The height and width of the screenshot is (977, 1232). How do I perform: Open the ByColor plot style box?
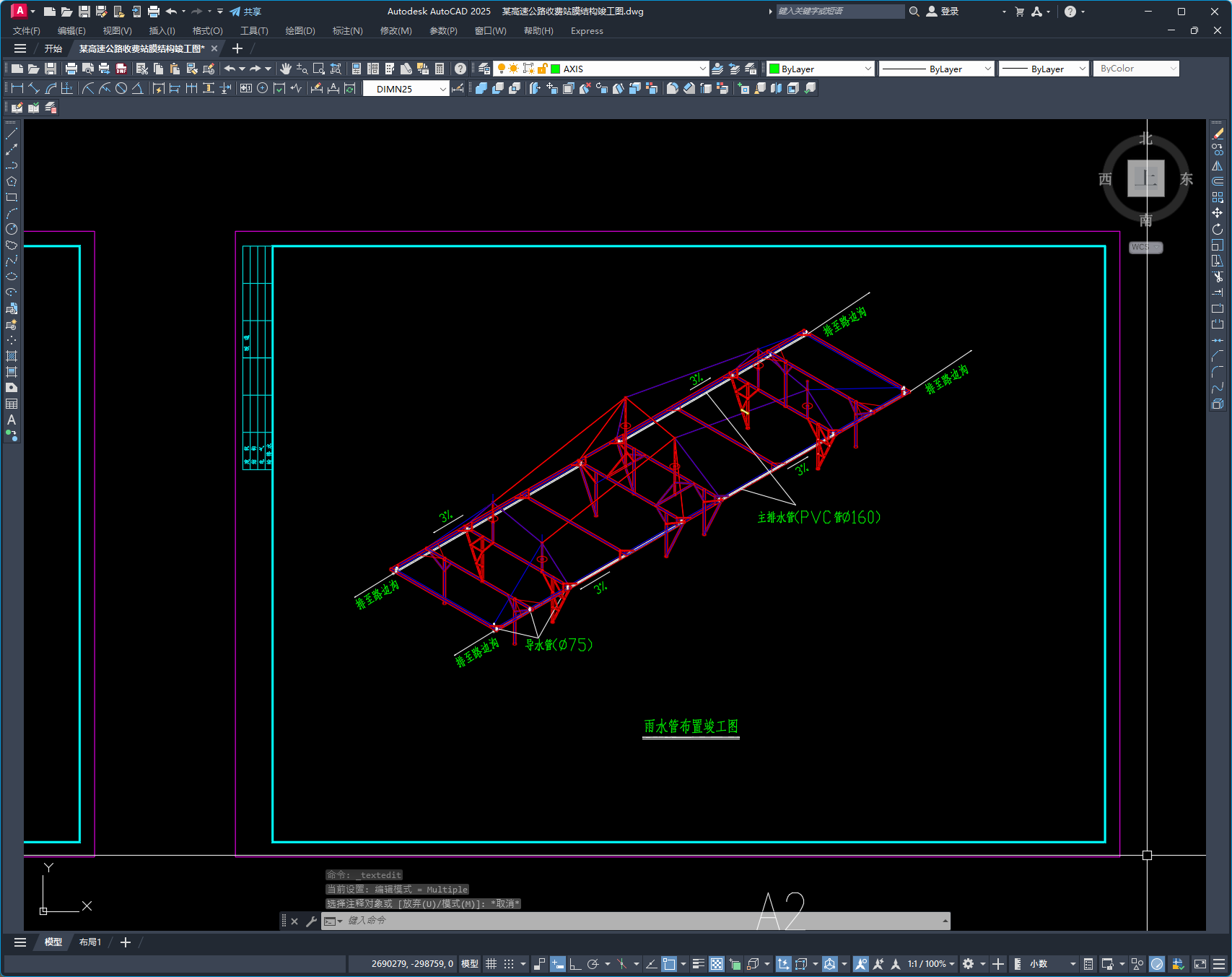tap(1136, 69)
